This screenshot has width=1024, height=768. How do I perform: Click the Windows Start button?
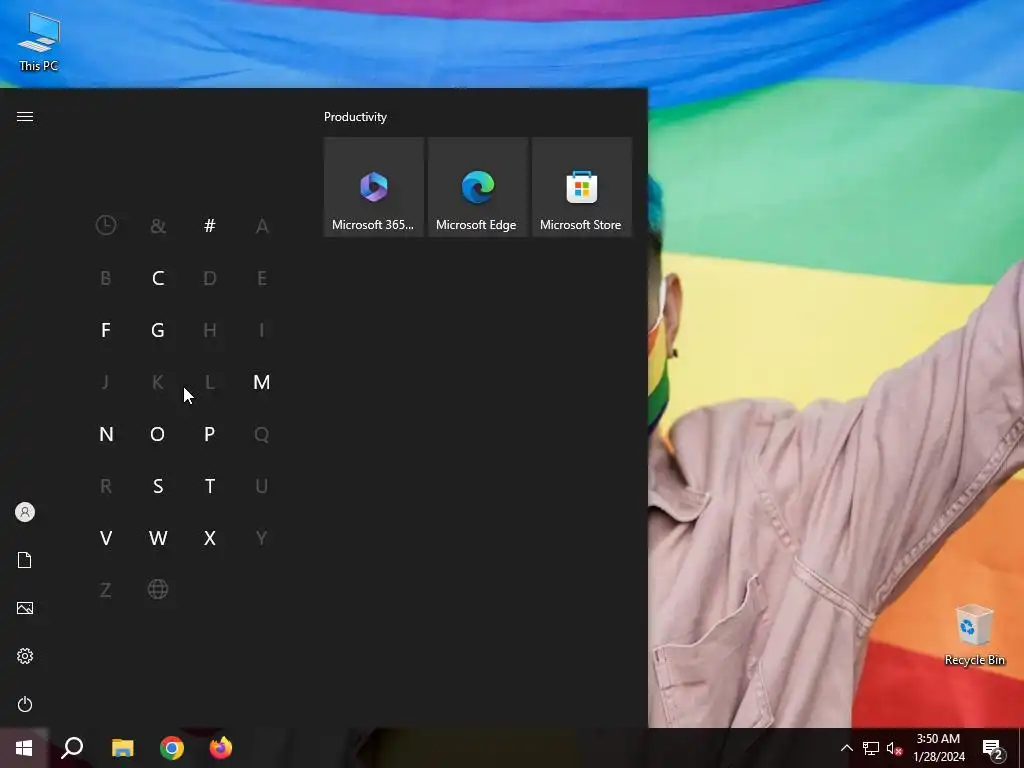coord(24,748)
